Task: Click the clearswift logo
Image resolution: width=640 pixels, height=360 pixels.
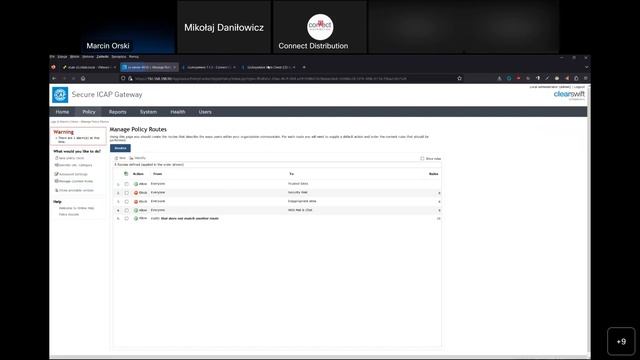Action: click(569, 95)
